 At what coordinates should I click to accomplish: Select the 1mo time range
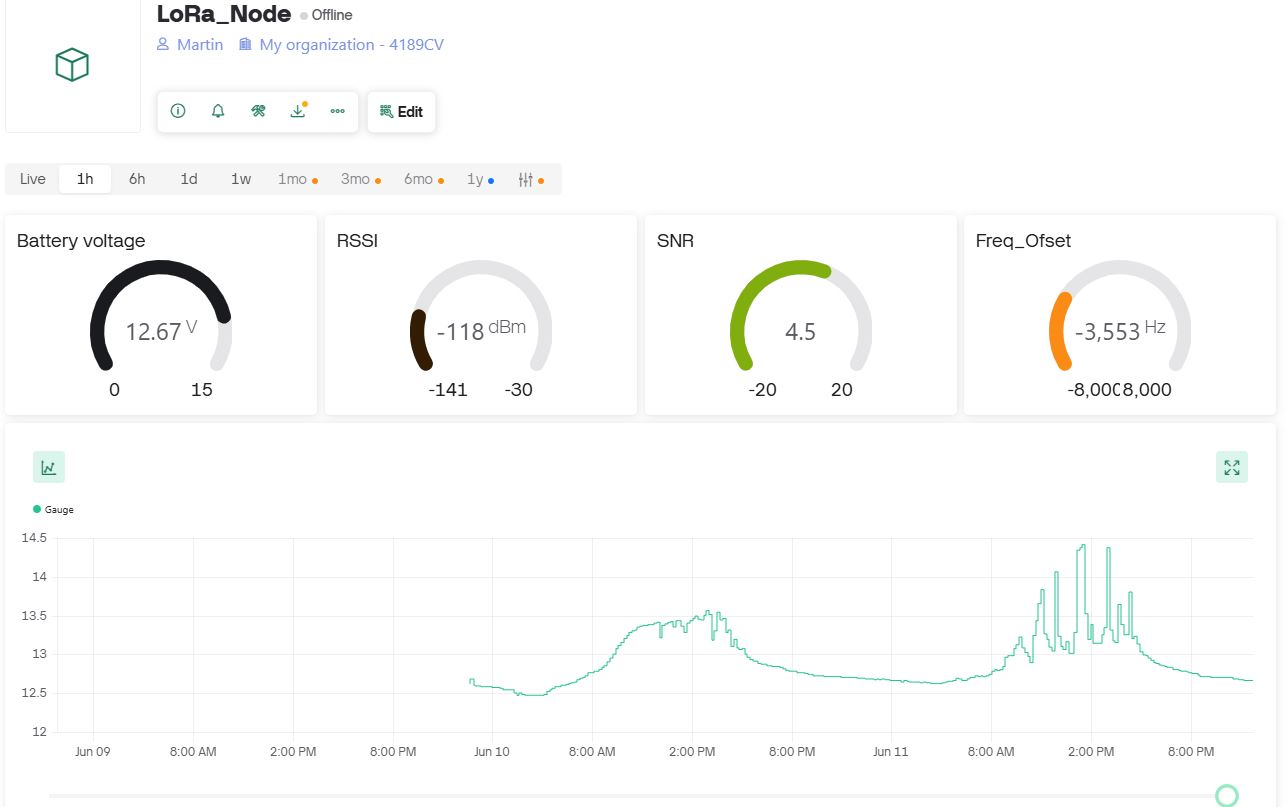point(293,179)
